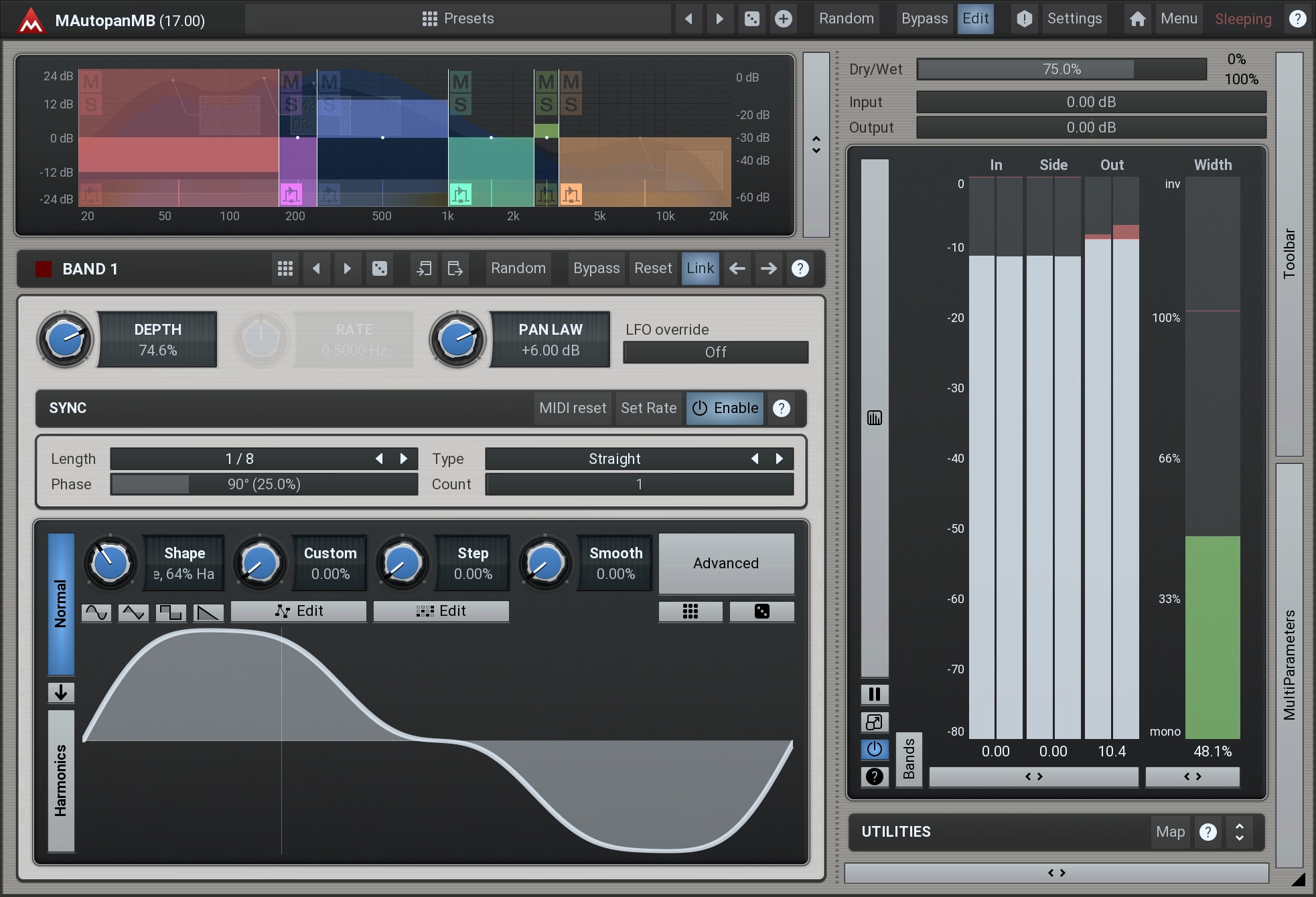Screen dimensions: 1316x897
Task: Adjust the Dry/Wet slider
Action: (1061, 69)
